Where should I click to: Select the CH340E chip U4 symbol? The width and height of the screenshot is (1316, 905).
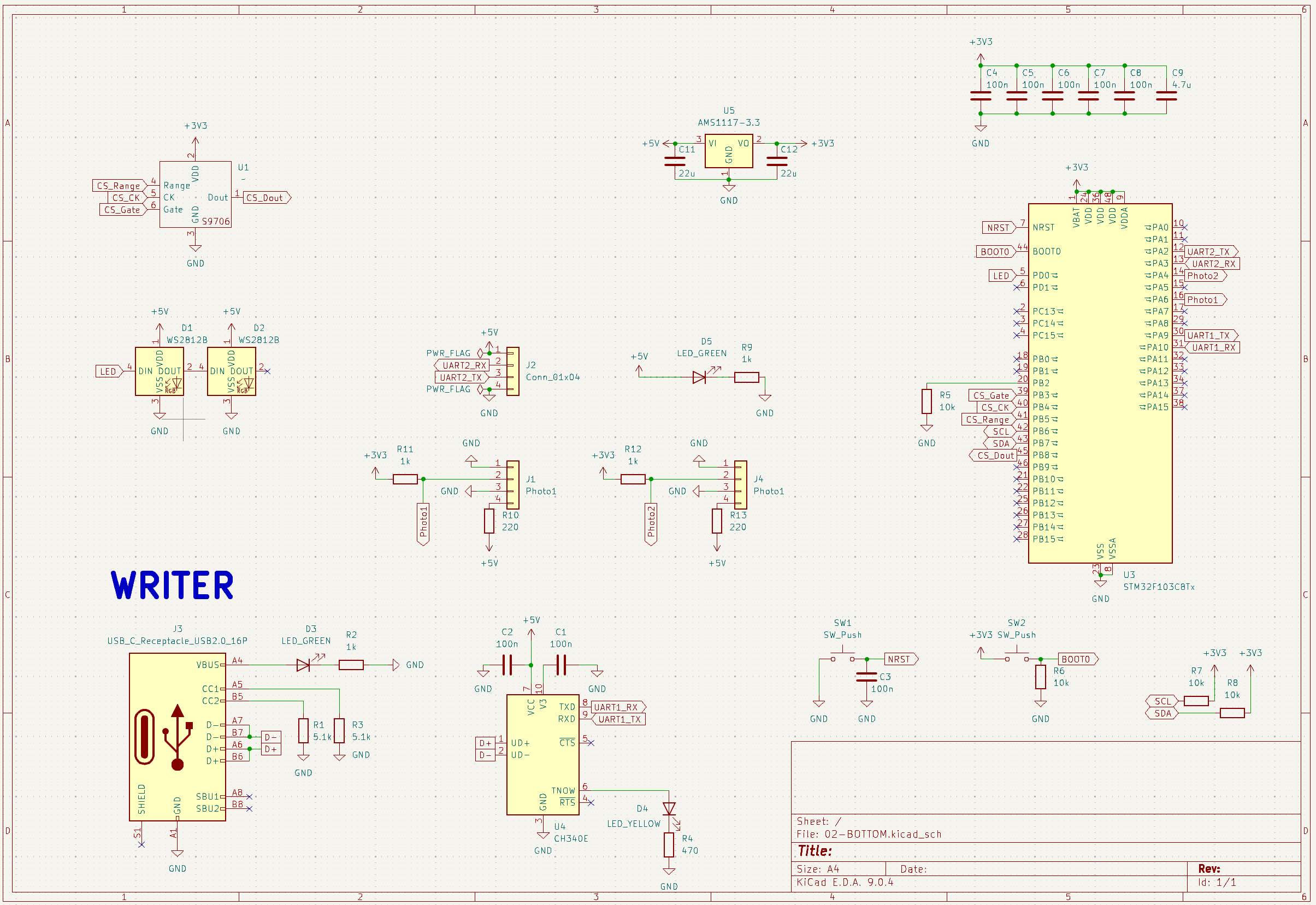point(542,754)
